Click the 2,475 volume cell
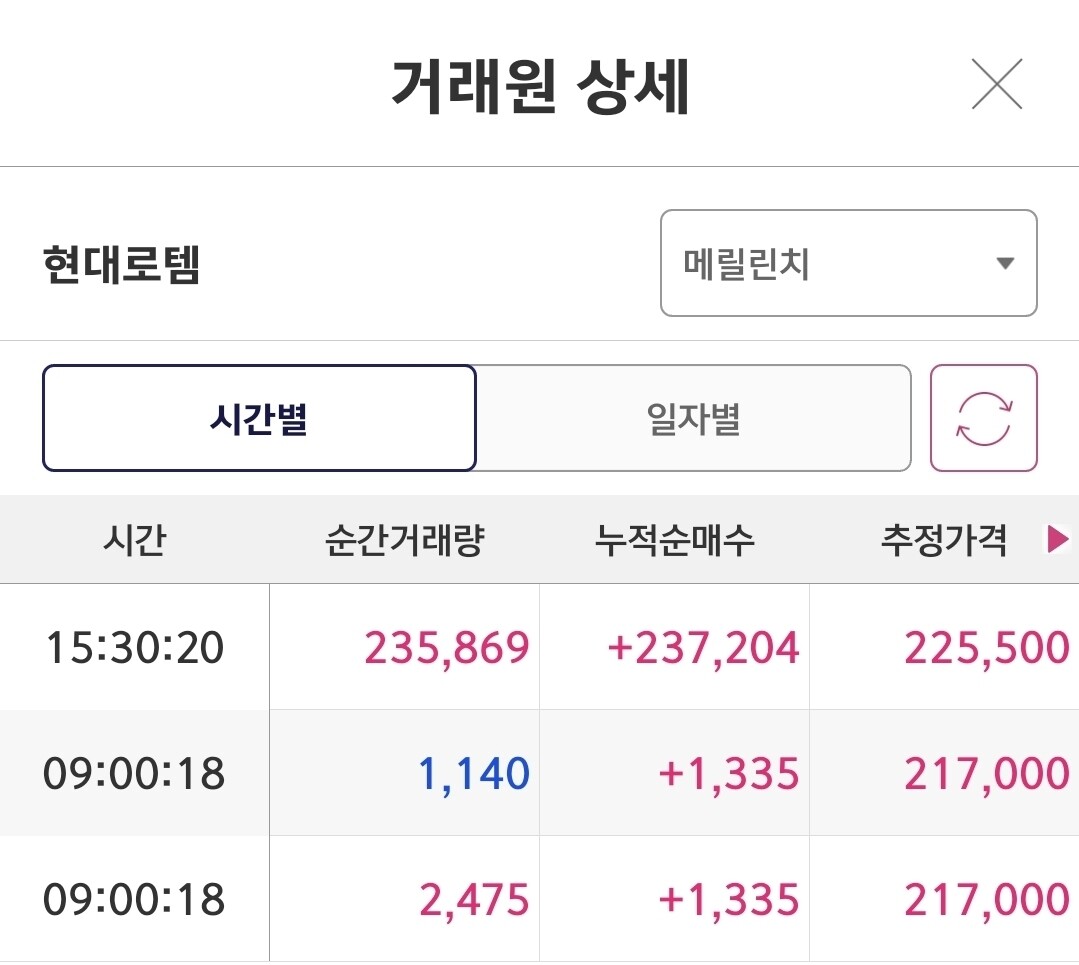This screenshot has height=965, width=1079. tap(473, 900)
